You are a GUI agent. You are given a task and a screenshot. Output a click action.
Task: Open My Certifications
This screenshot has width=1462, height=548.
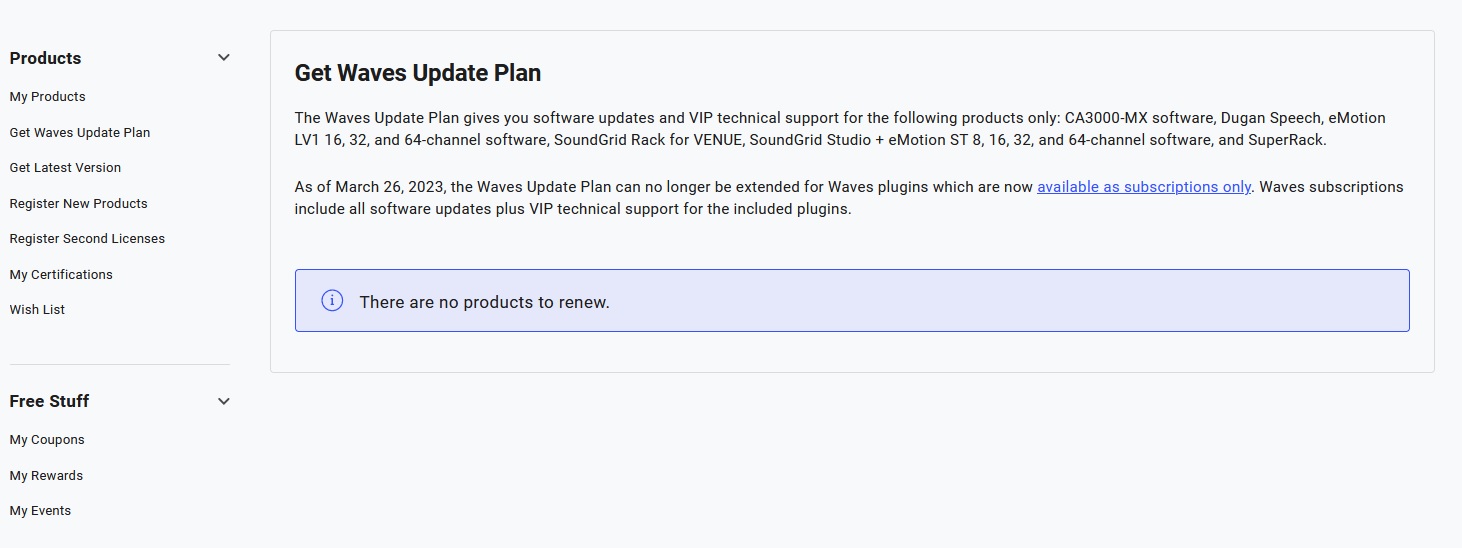point(61,275)
